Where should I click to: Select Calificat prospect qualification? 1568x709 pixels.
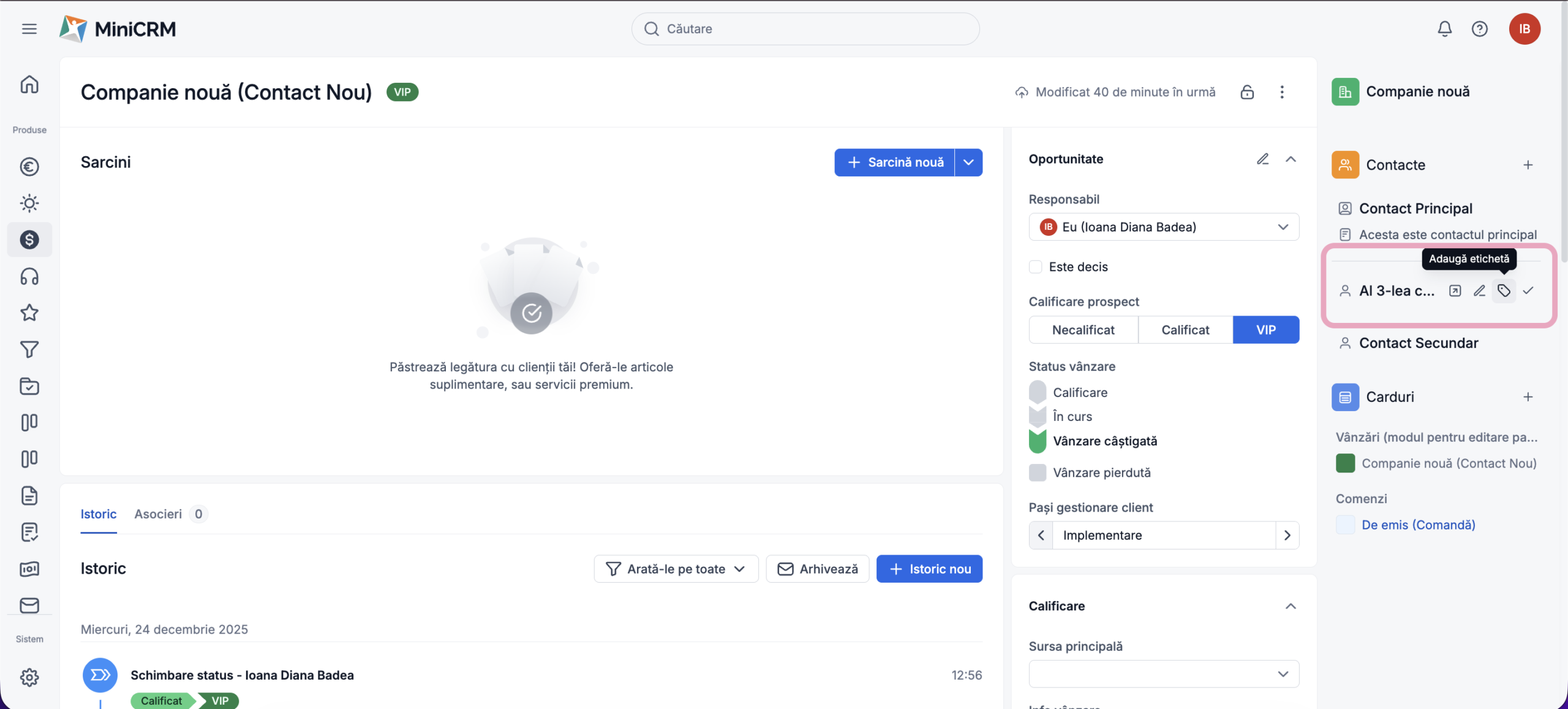coord(1185,330)
